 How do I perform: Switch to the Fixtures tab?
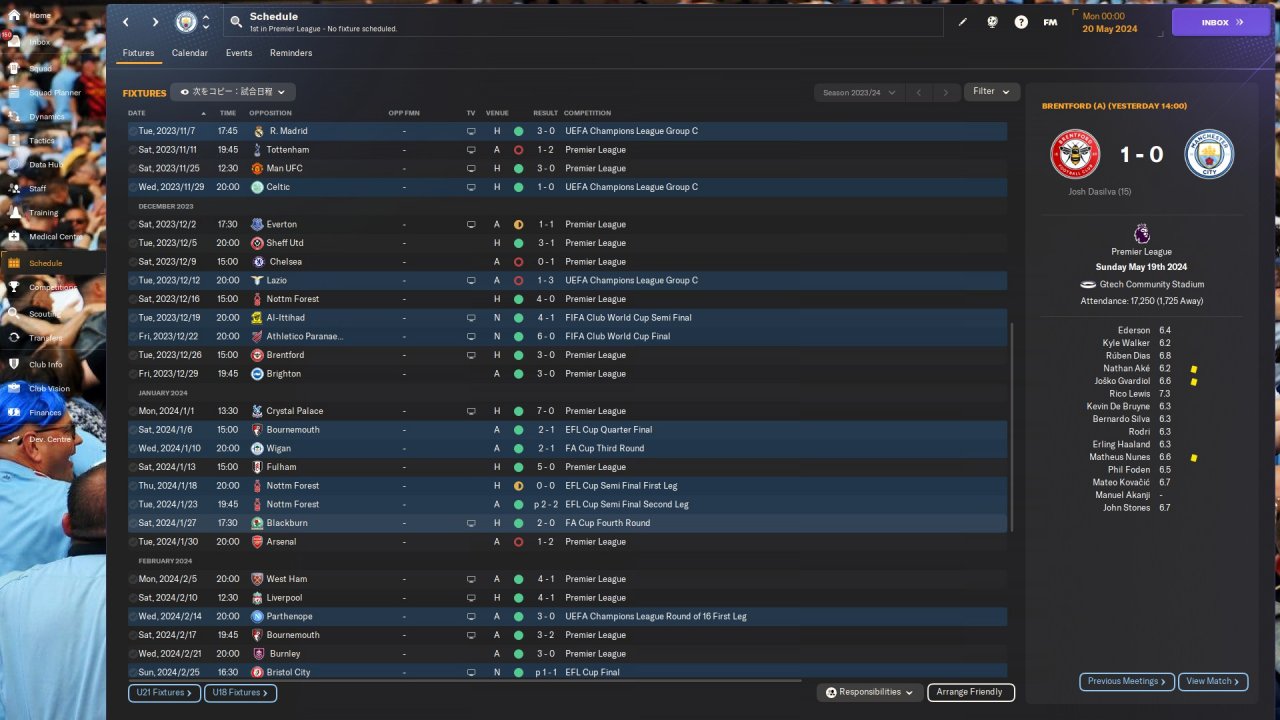pyautogui.click(x=139, y=53)
